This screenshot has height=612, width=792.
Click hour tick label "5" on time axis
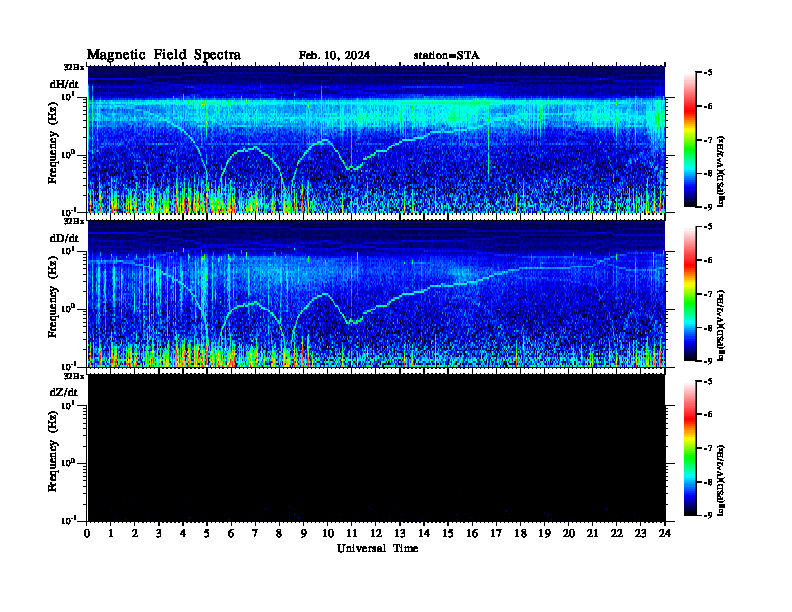pos(207,534)
